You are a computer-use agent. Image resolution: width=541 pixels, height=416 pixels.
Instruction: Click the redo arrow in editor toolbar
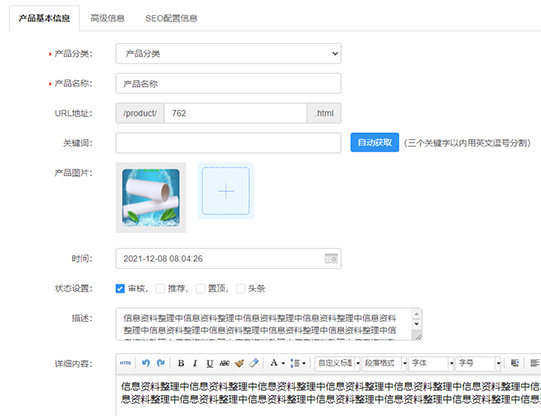(161, 363)
